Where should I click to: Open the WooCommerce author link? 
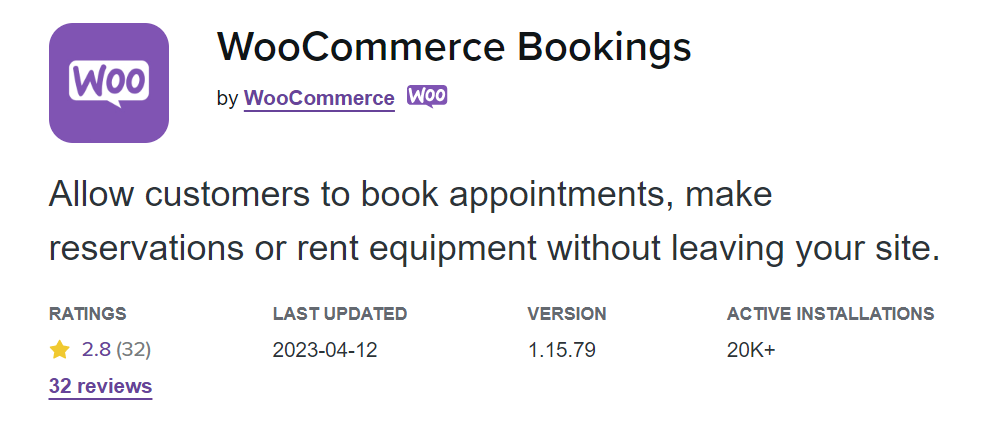click(x=319, y=98)
